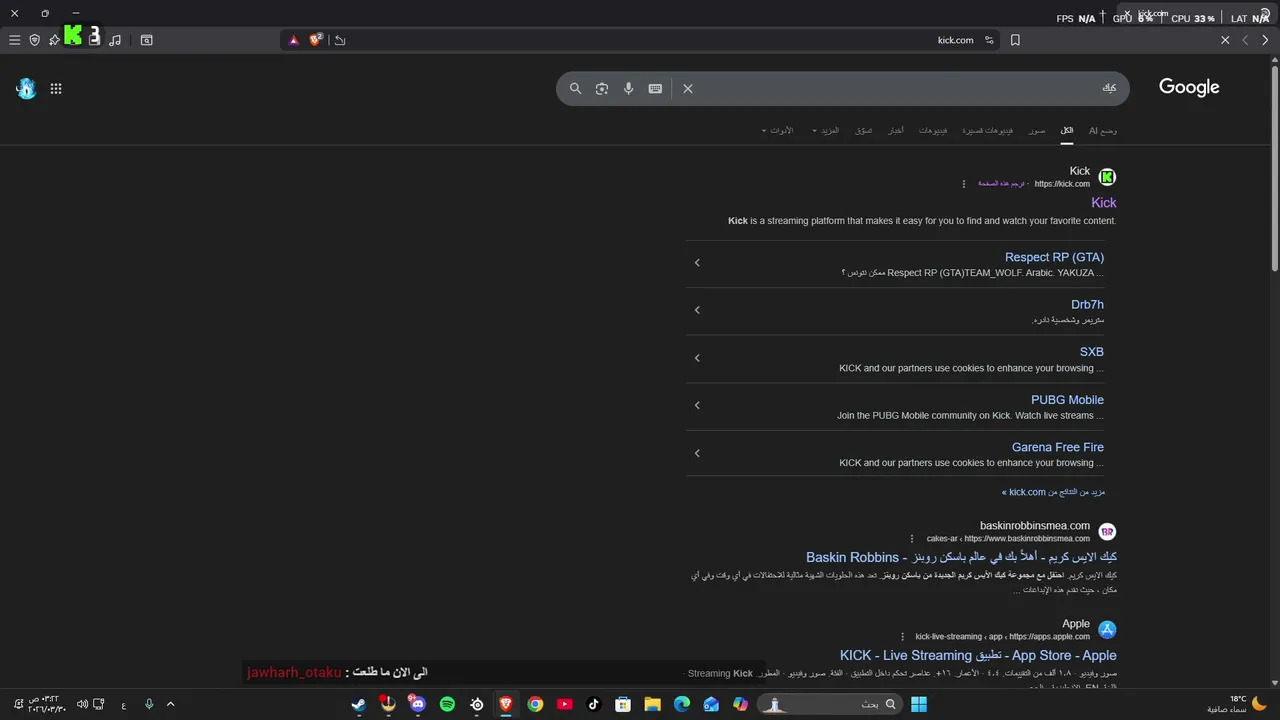This screenshot has height=720, width=1280.
Task: Expand the Respect RP (GTA) sitelink chevron
Action: pos(697,263)
